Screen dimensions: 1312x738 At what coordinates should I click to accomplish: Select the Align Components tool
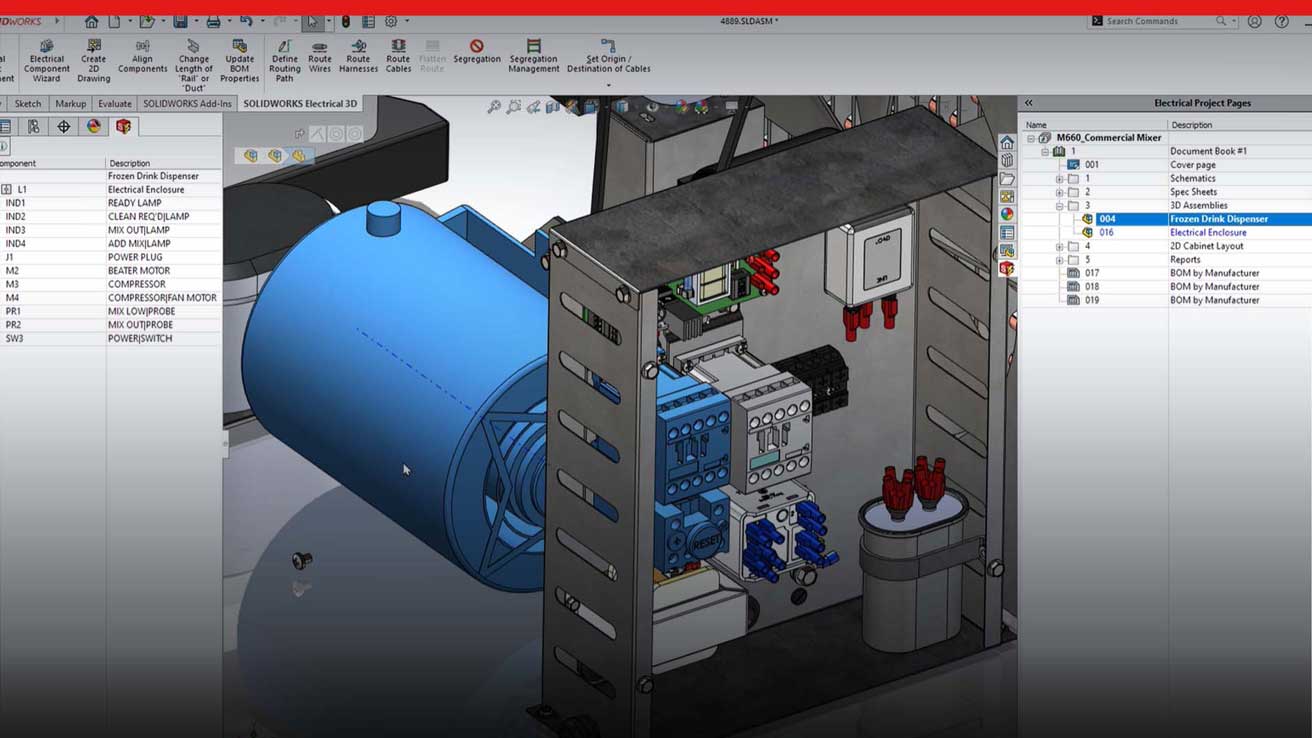pyautogui.click(x=143, y=57)
